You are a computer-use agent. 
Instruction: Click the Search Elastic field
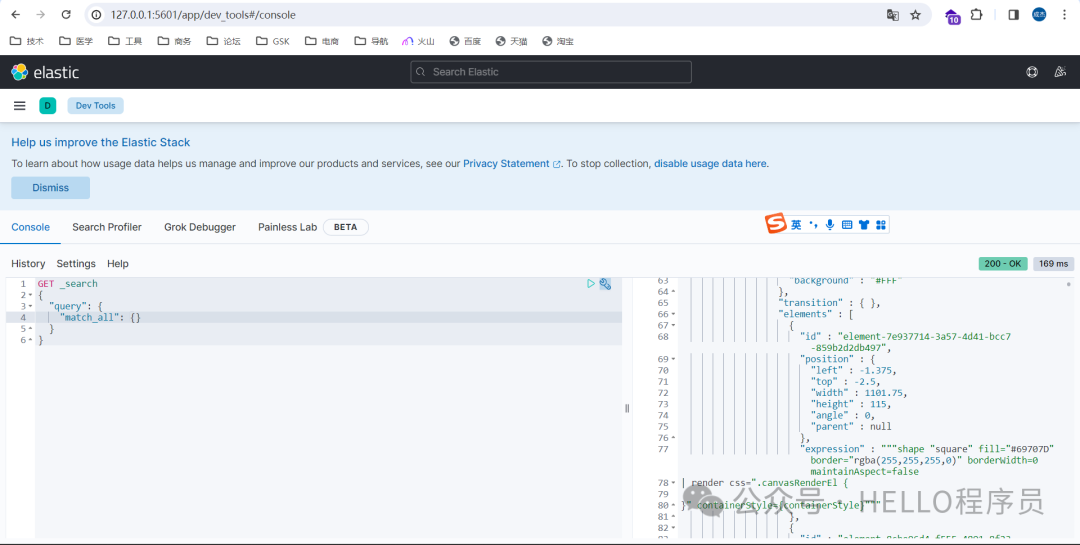(x=551, y=72)
